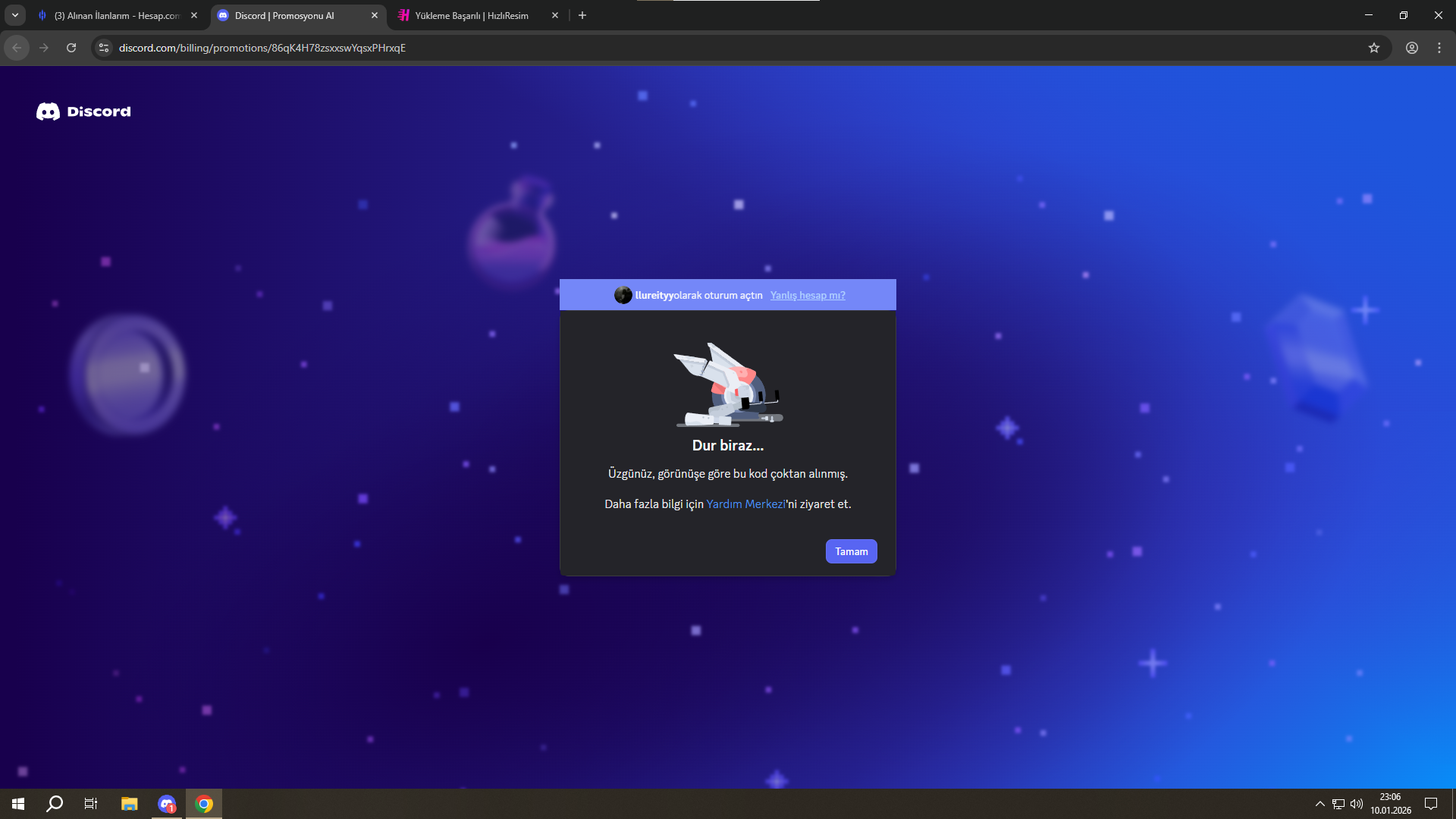Open the volume control tray icon
The image size is (1456, 819).
tap(1357, 804)
